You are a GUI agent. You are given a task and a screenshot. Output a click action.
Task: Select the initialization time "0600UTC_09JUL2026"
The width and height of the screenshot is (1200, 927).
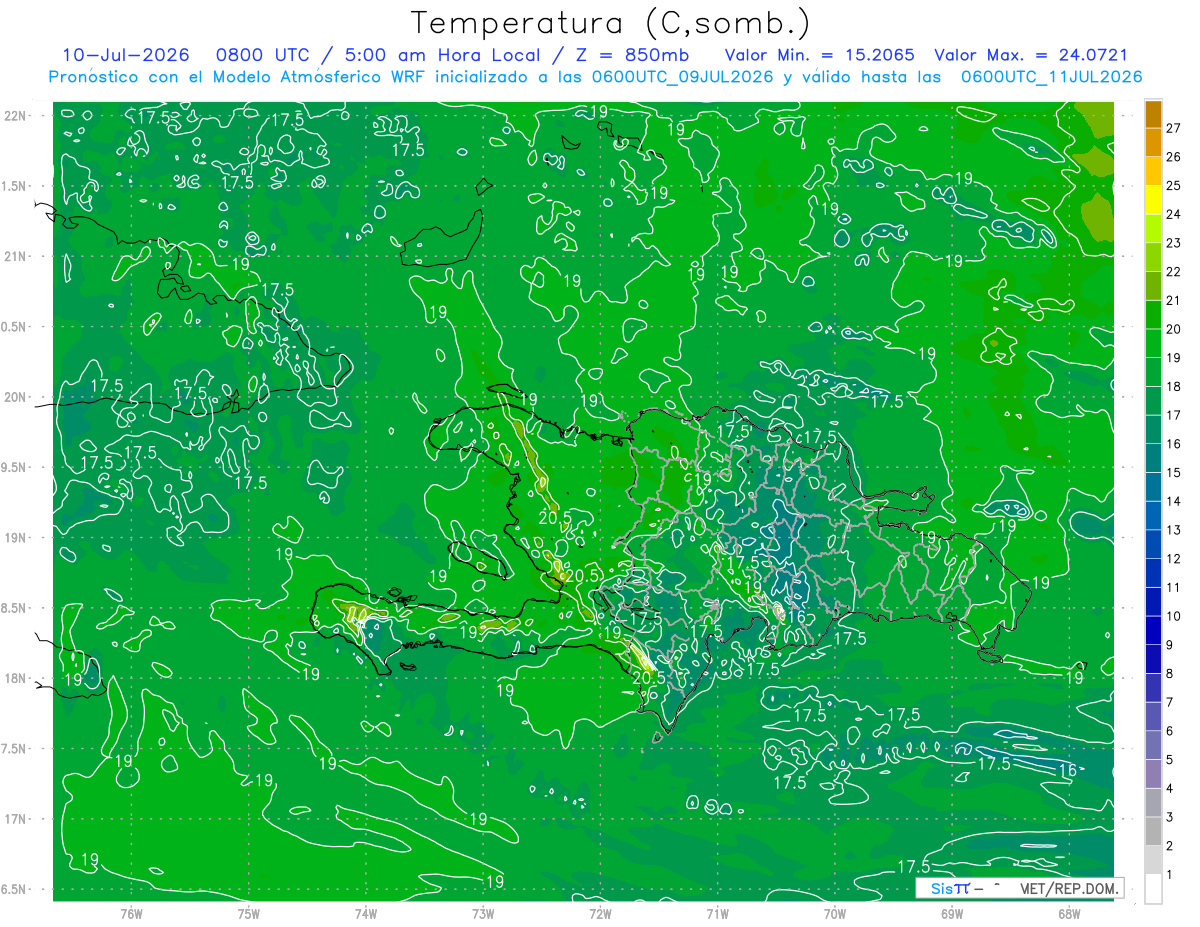click(682, 77)
